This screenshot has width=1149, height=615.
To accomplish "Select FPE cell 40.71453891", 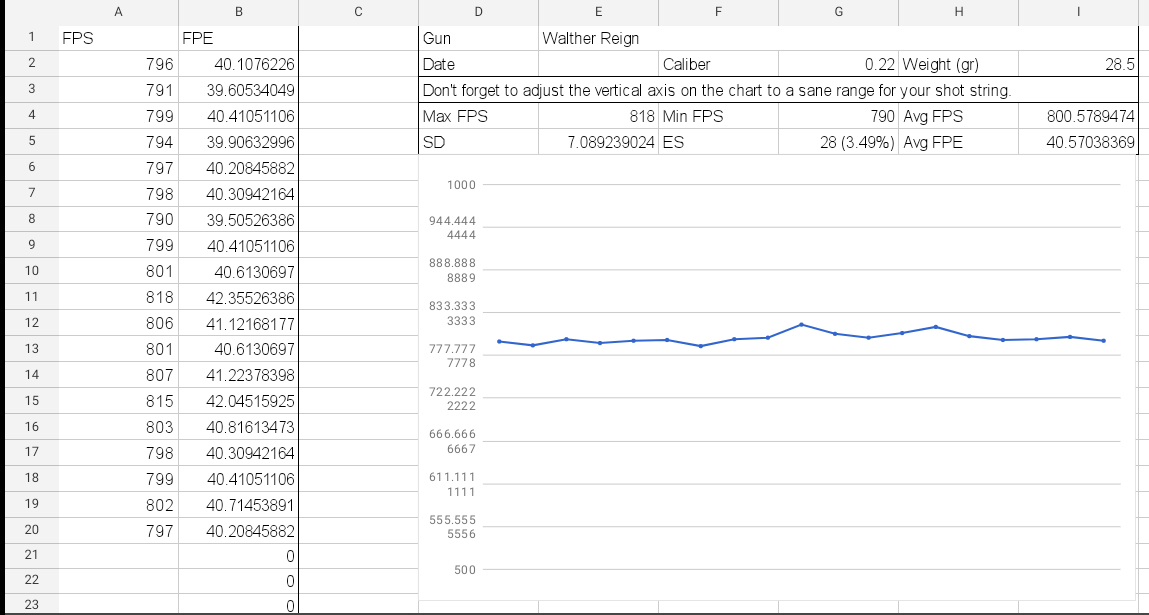I will point(238,505).
